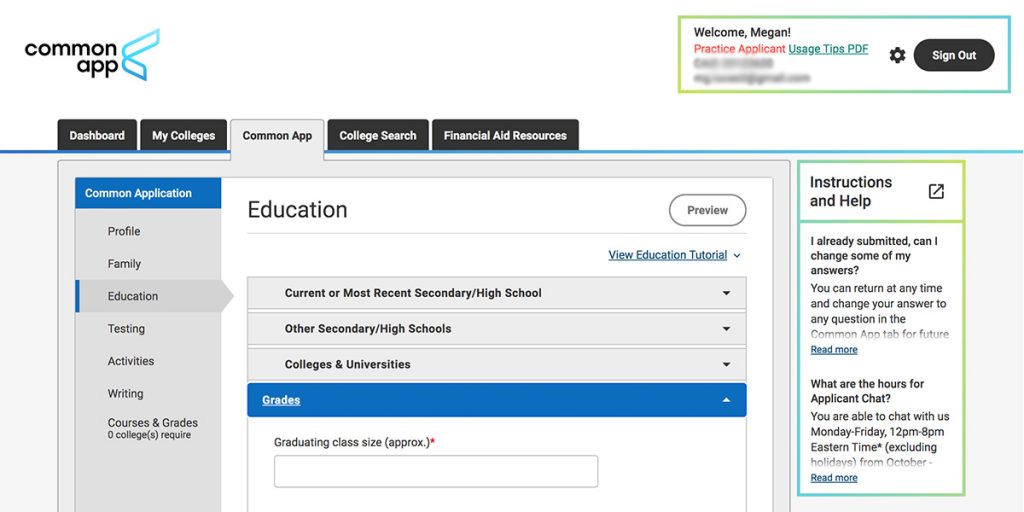Expand Current or Most Recent Secondary/High School section
This screenshot has height=512, width=1024.
click(x=496, y=293)
